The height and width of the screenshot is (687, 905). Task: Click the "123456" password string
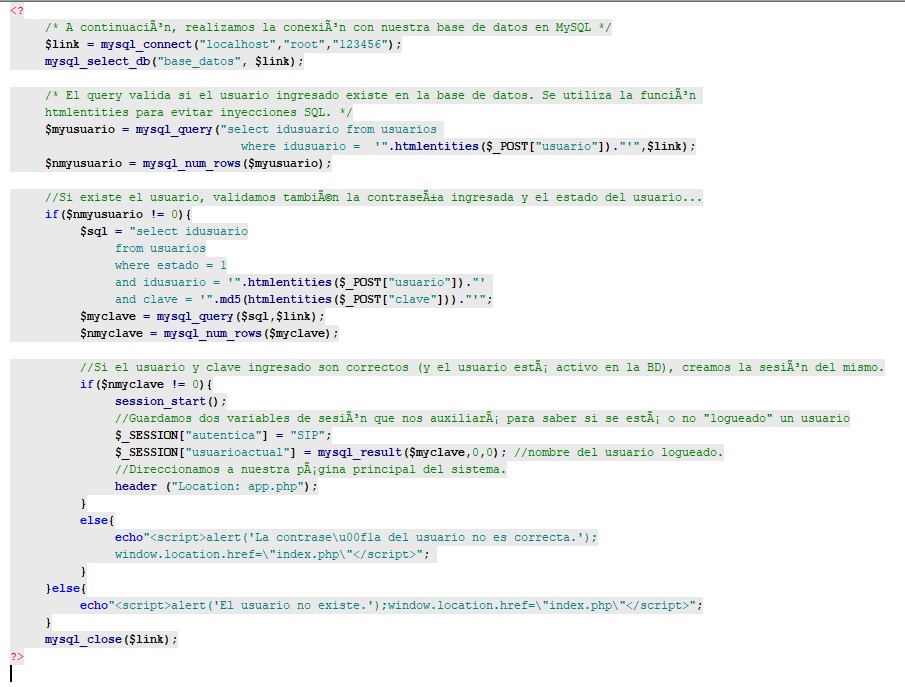360,44
